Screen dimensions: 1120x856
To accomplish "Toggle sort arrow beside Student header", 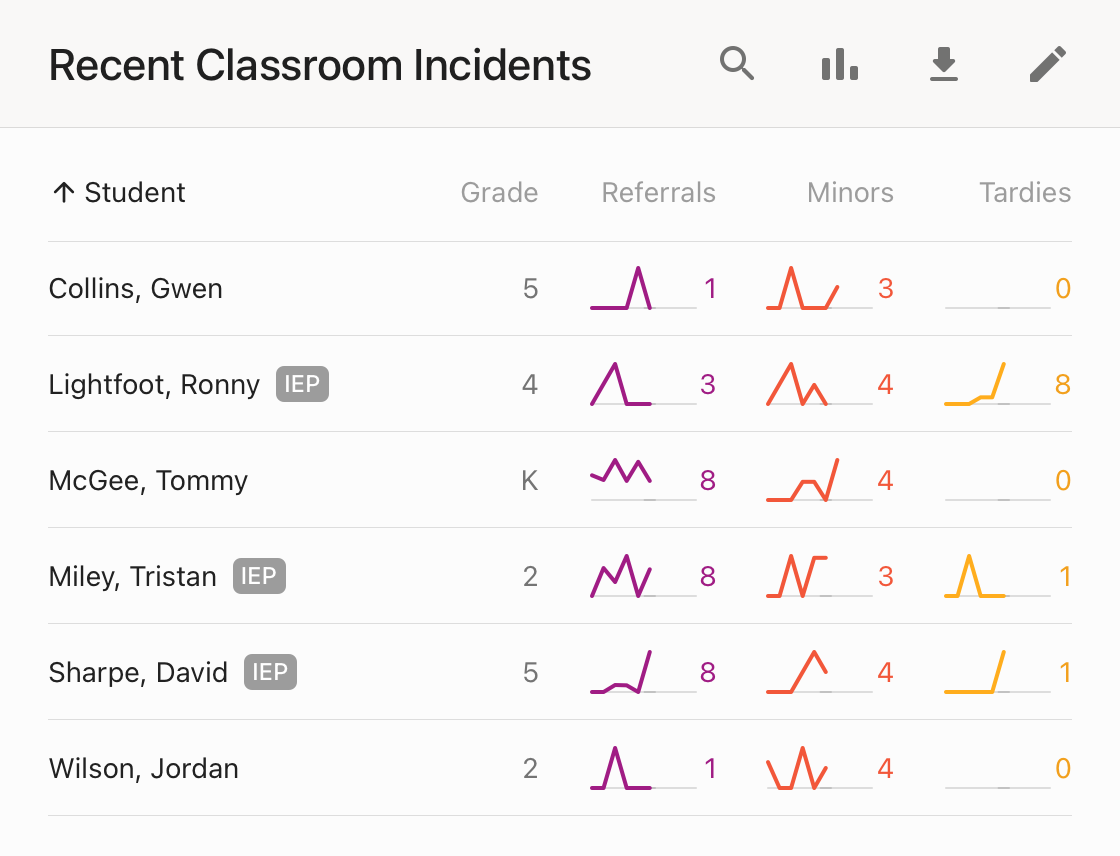I will (63, 193).
